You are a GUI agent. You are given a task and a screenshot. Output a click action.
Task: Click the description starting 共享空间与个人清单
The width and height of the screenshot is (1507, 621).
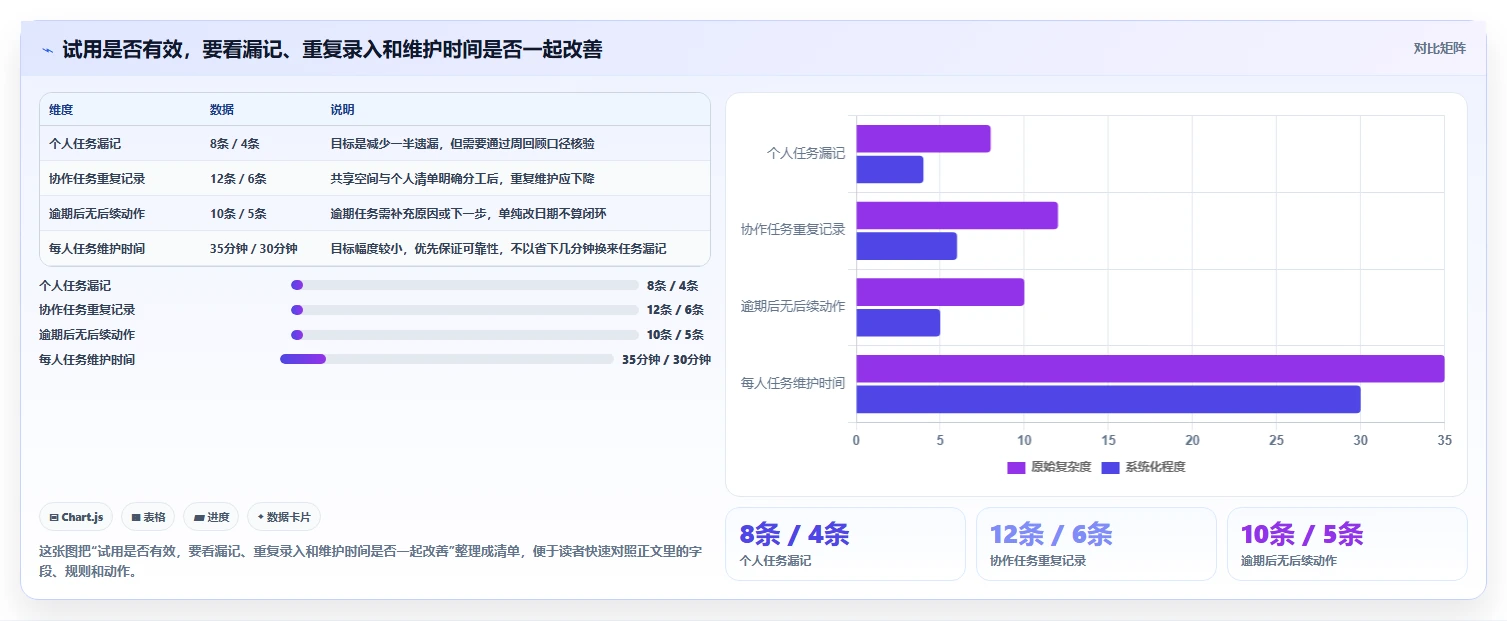(463, 179)
